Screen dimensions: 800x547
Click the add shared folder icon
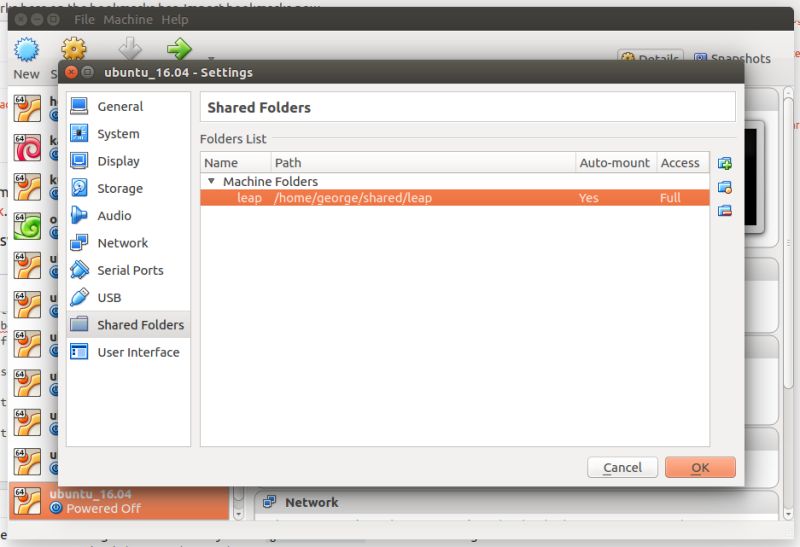(724, 163)
